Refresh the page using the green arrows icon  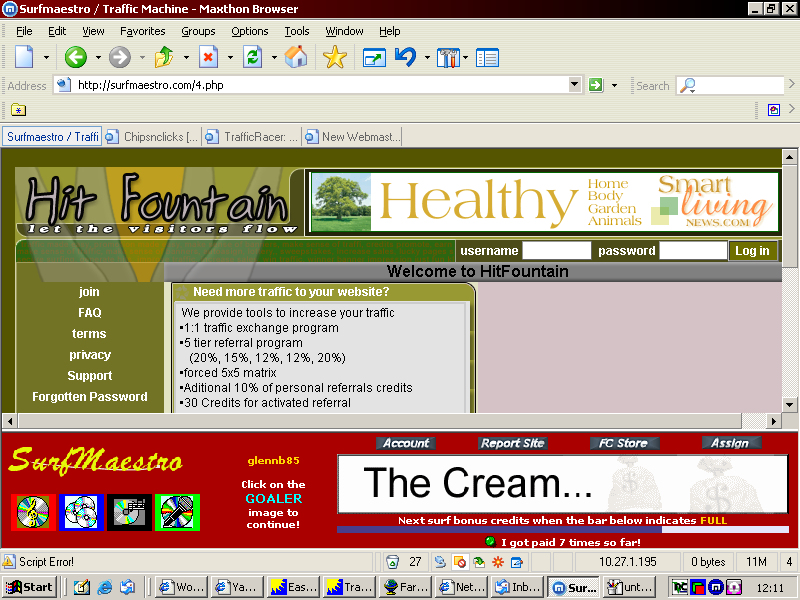point(253,57)
